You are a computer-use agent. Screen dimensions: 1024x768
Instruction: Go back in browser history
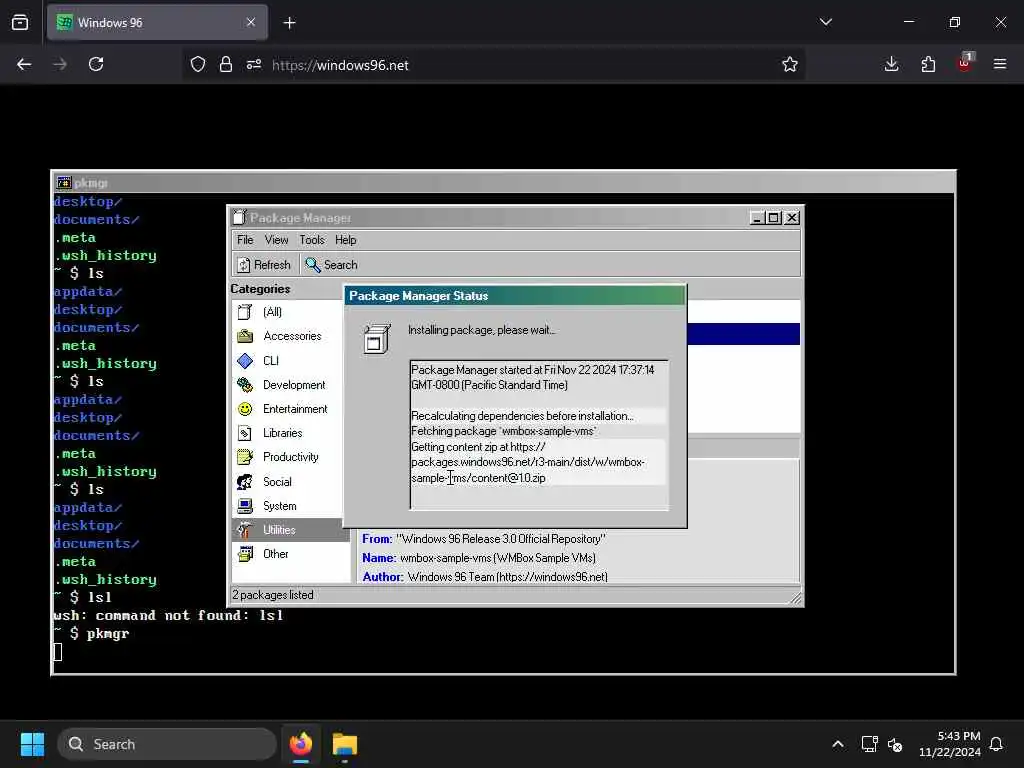pos(24,65)
